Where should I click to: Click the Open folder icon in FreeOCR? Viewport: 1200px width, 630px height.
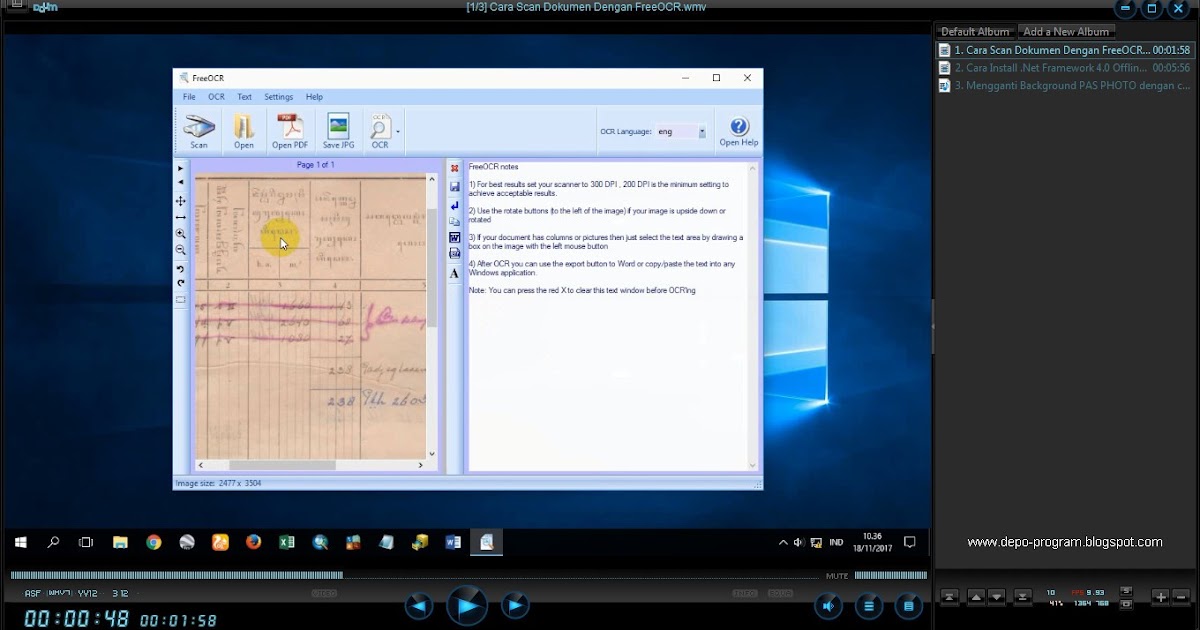pos(244,132)
